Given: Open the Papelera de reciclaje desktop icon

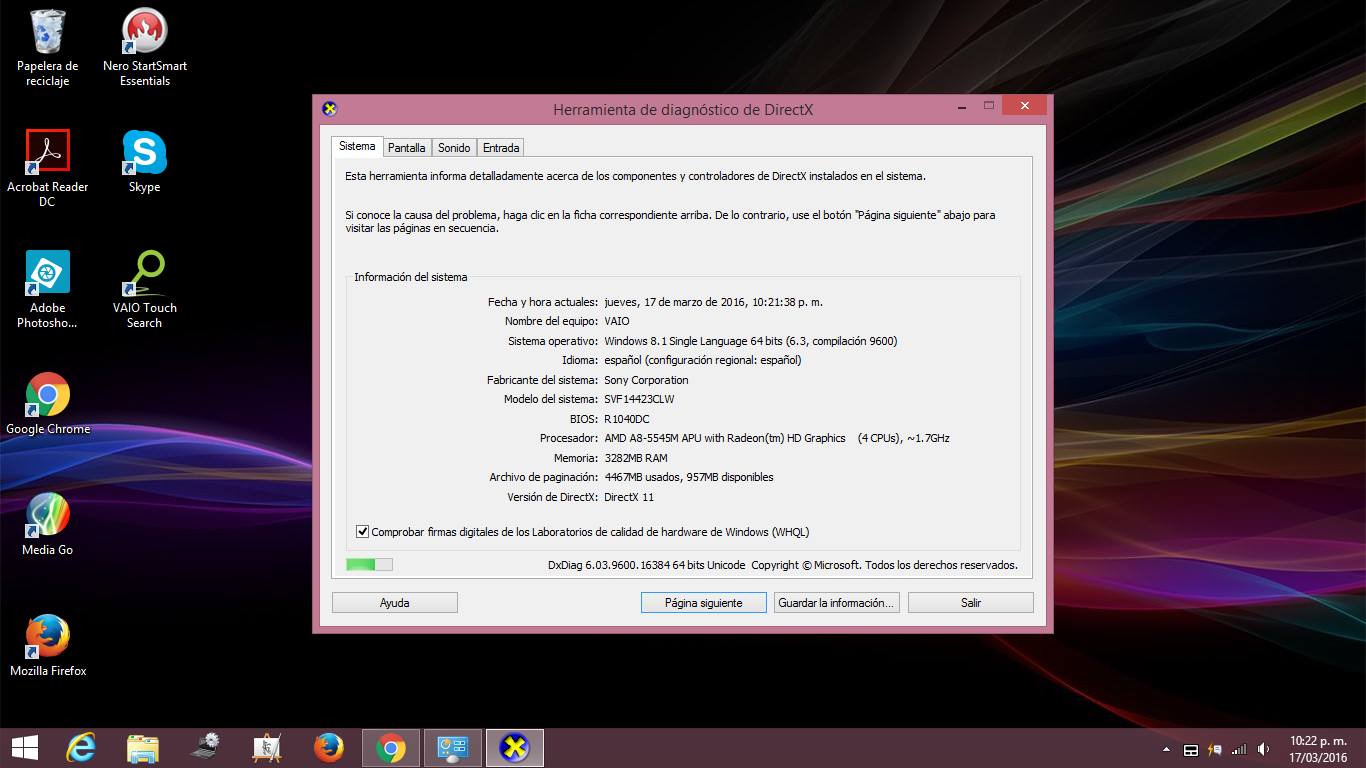Looking at the screenshot, I should 47,48.
